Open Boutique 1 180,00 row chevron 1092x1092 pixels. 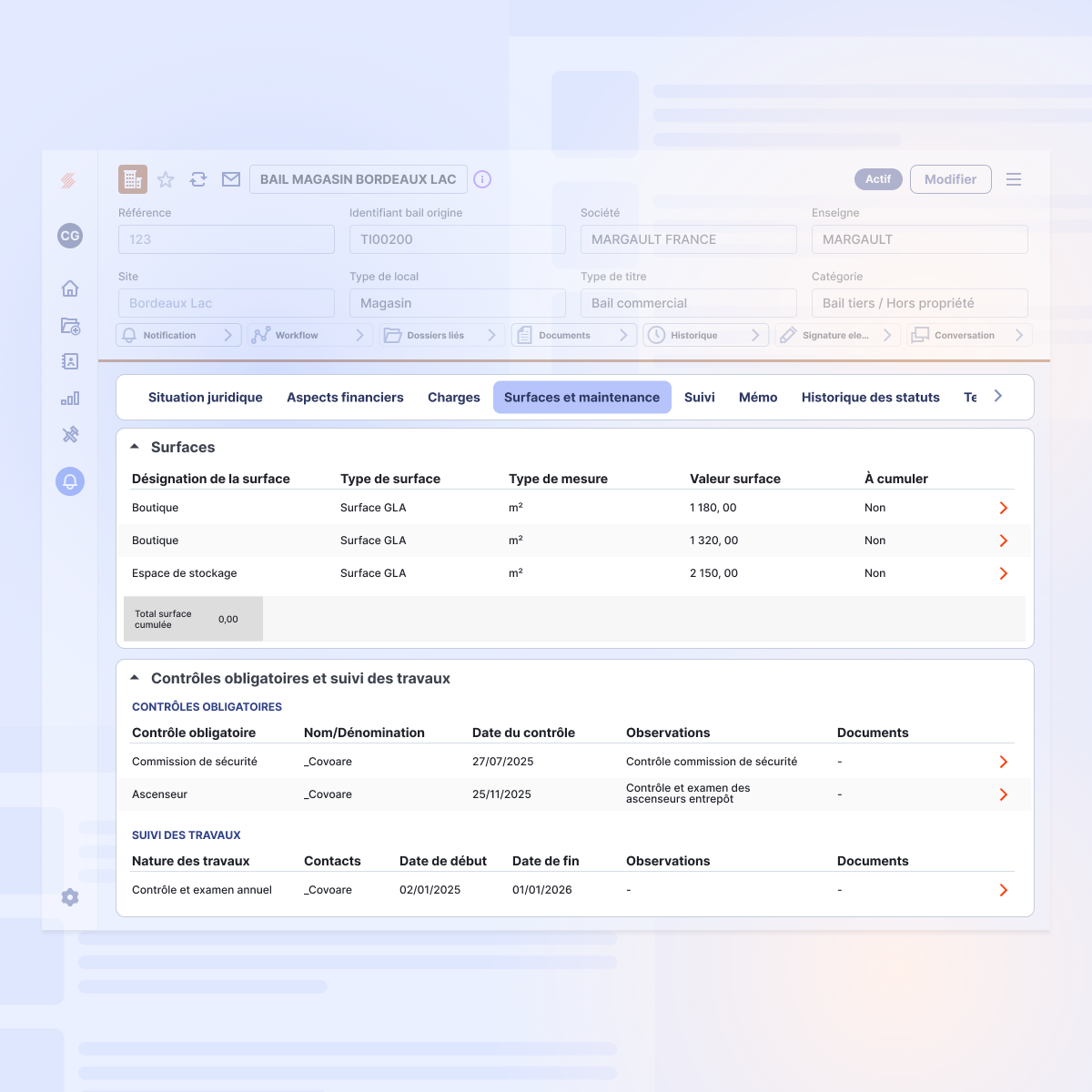click(1004, 508)
